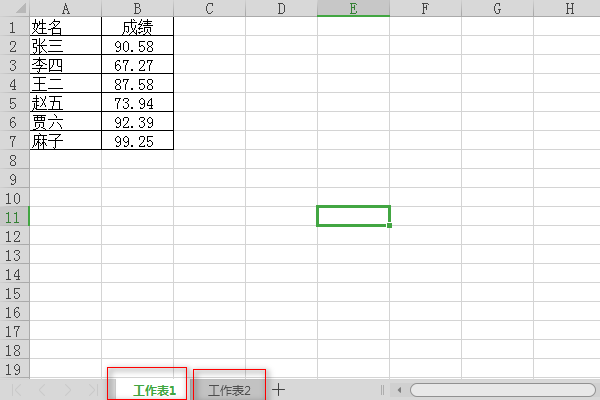The height and width of the screenshot is (400, 600).
Task: Select row 1 header
Action: [x=15, y=26]
